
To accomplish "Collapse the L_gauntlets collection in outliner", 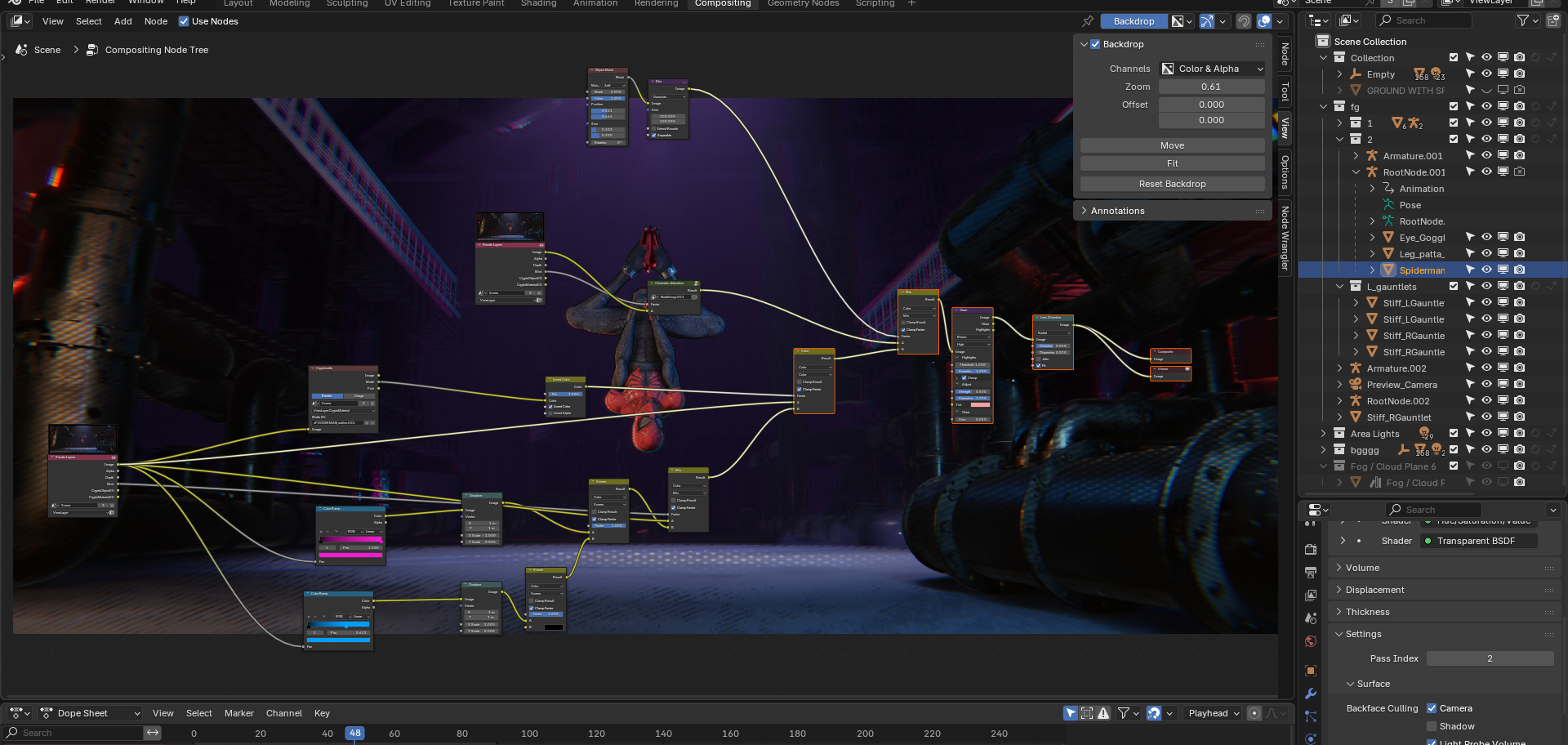I will pos(1339,286).
